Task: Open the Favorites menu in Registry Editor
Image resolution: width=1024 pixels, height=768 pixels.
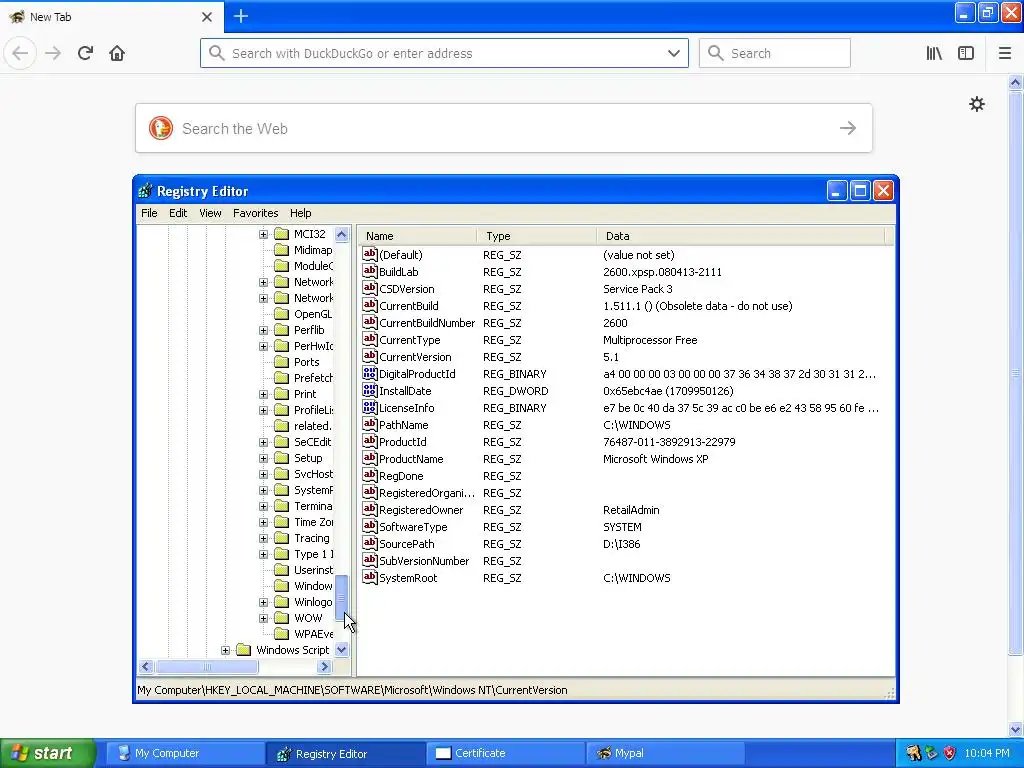Action: [255, 213]
